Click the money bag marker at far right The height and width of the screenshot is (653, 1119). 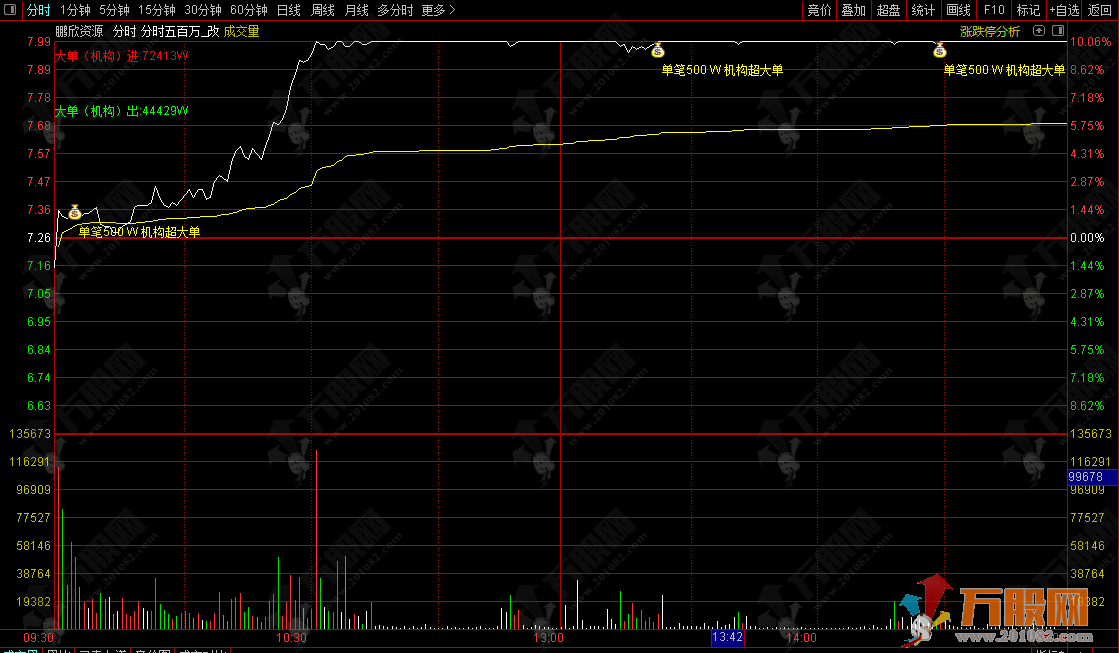click(x=939, y=50)
